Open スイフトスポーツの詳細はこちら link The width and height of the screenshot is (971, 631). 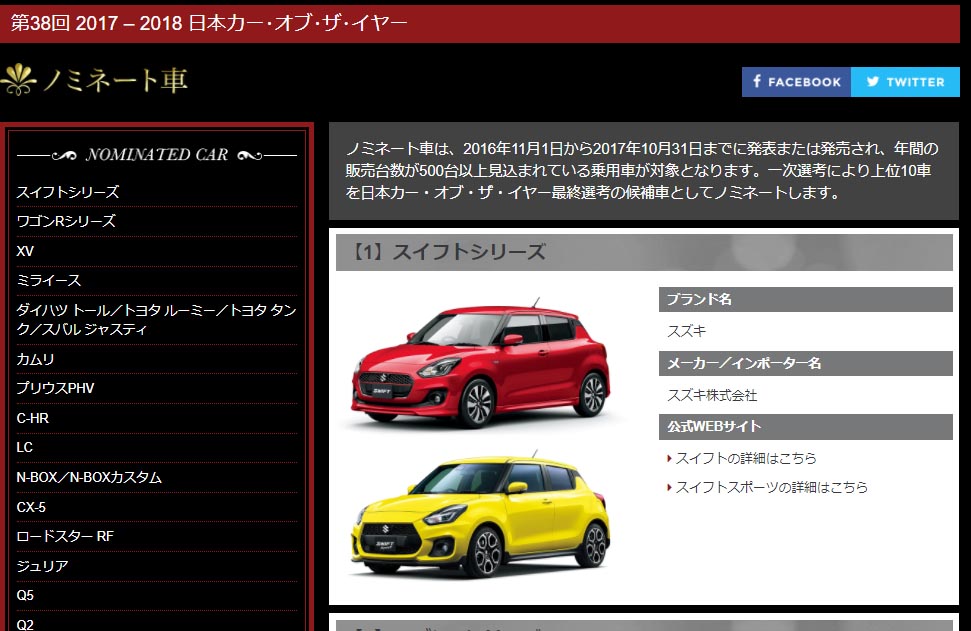[772, 487]
